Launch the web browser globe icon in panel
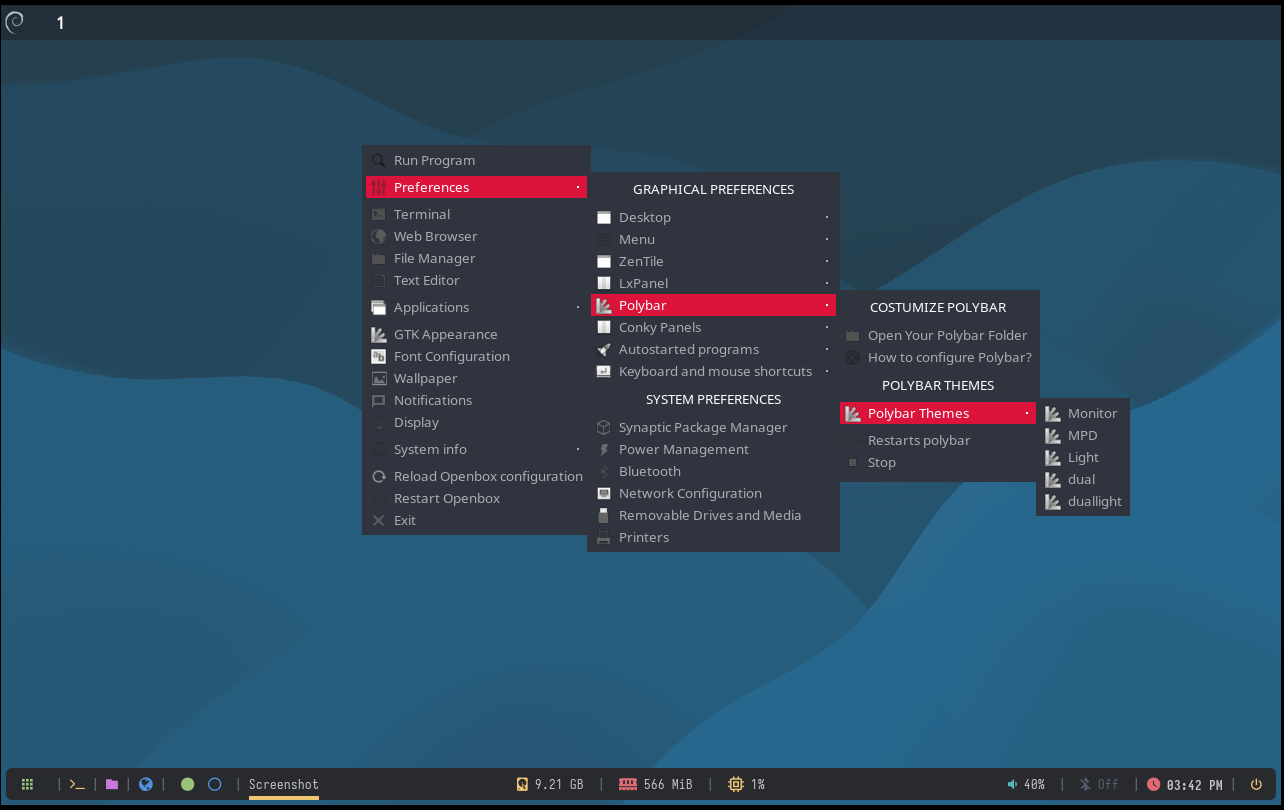1284x810 pixels. click(146, 785)
